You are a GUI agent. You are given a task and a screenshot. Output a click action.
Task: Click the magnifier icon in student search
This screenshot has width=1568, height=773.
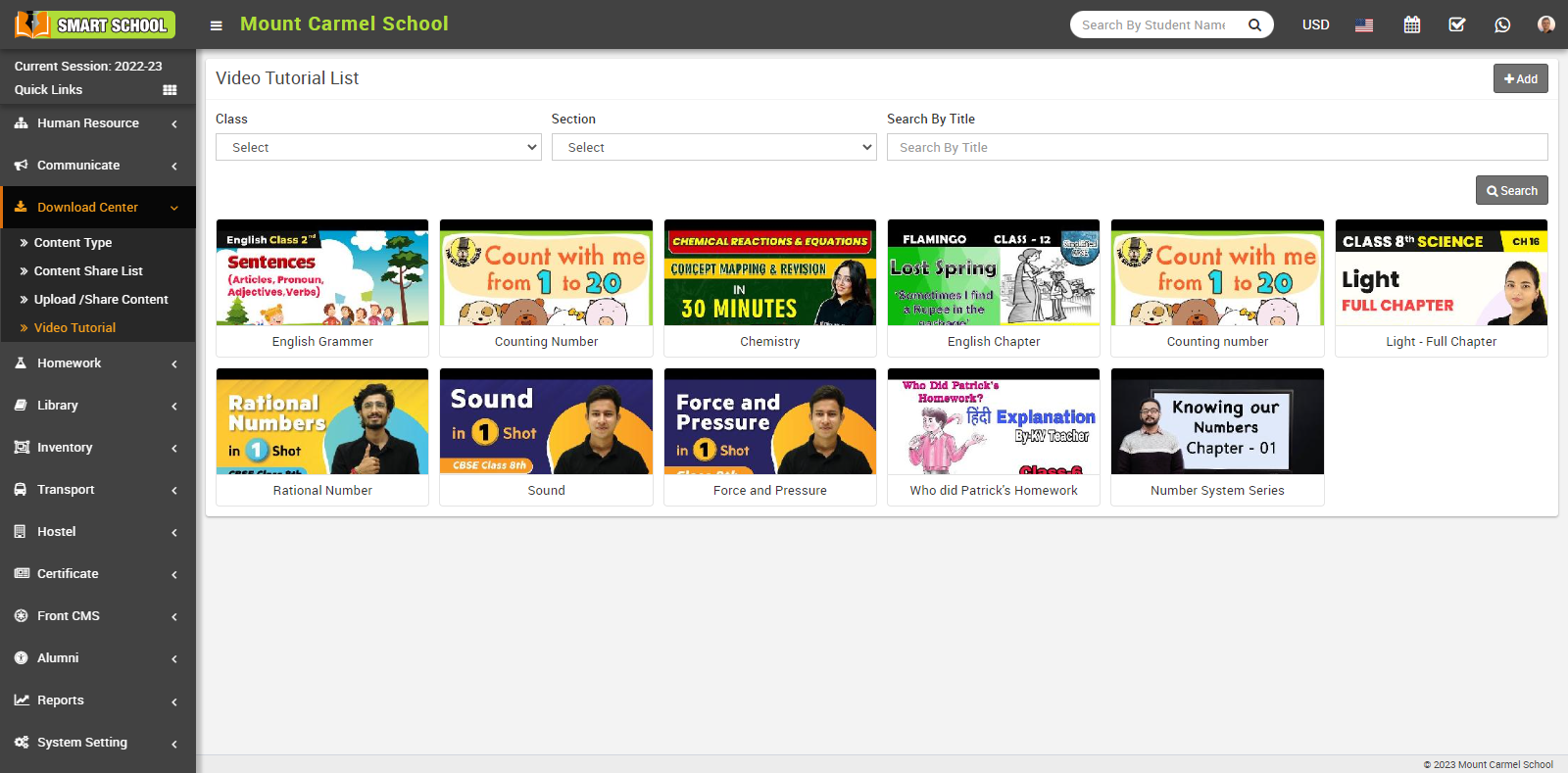[1254, 24]
